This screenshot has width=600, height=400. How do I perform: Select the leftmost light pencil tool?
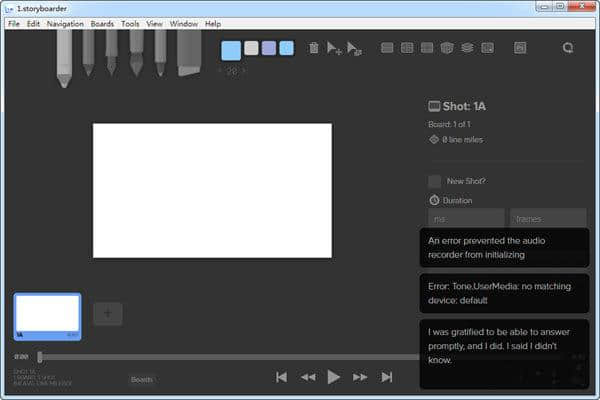click(x=65, y=55)
